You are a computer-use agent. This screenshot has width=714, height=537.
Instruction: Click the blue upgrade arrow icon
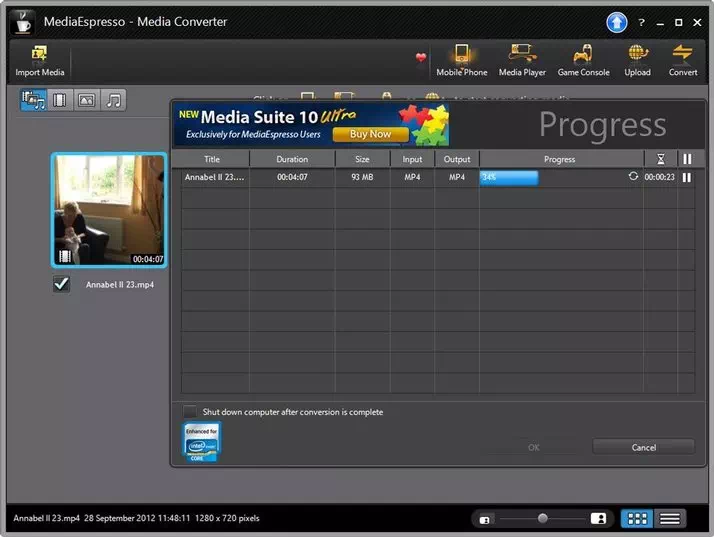[x=617, y=22]
